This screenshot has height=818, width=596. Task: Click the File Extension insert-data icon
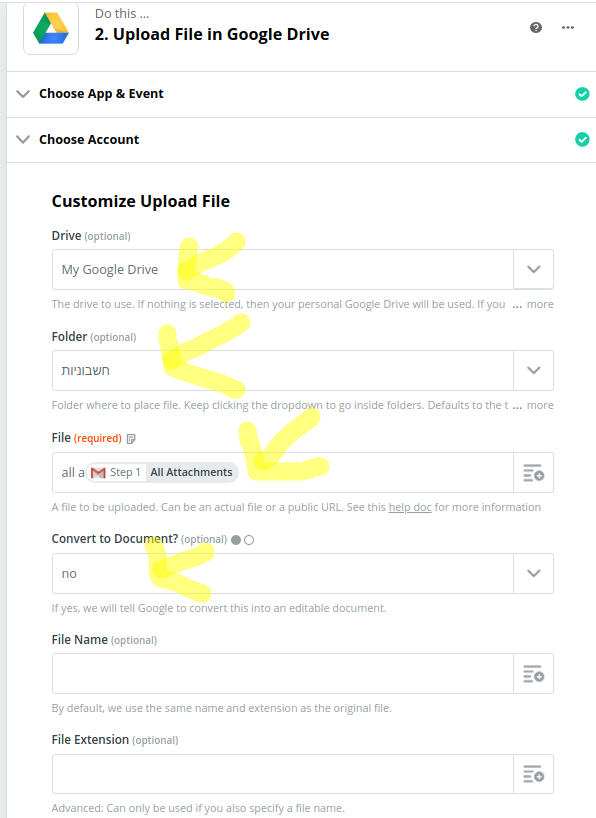click(533, 774)
